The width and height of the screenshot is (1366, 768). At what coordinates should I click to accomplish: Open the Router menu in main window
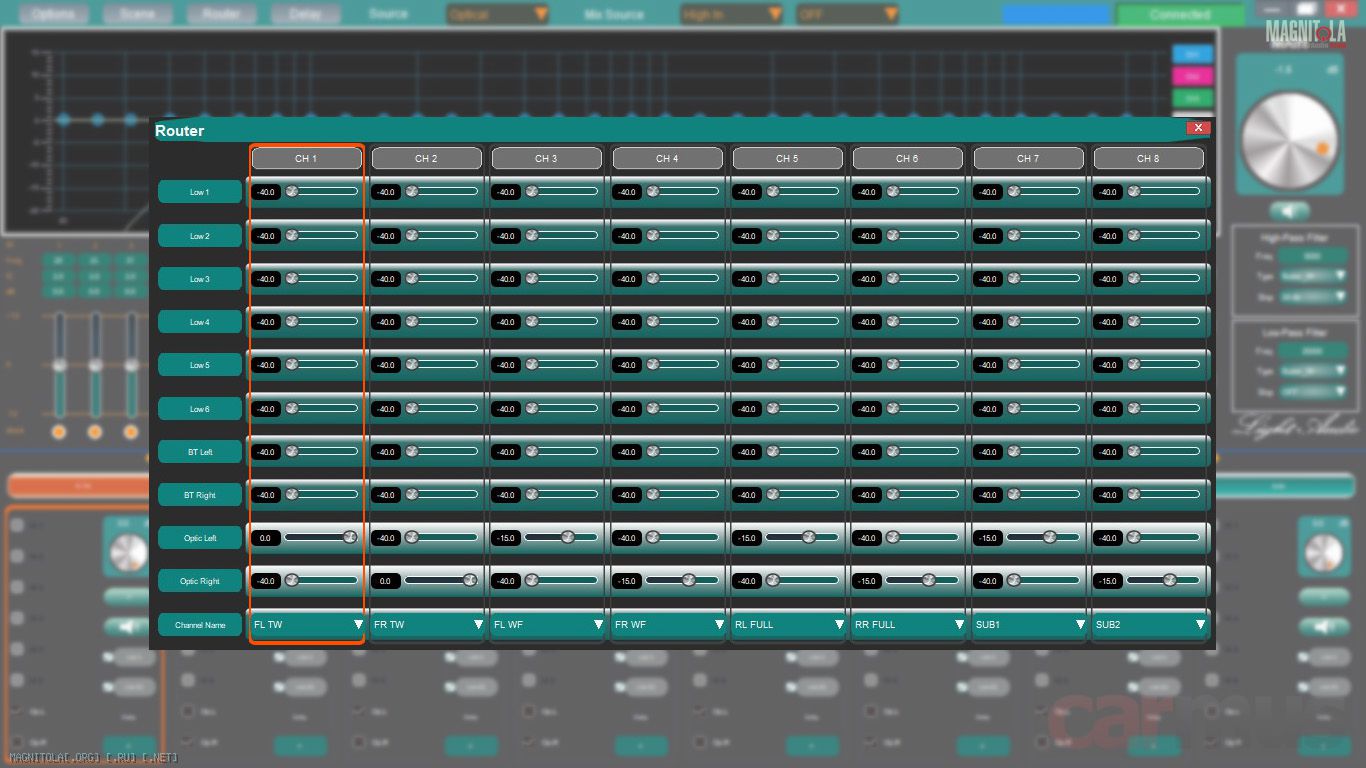pyautogui.click(x=222, y=14)
